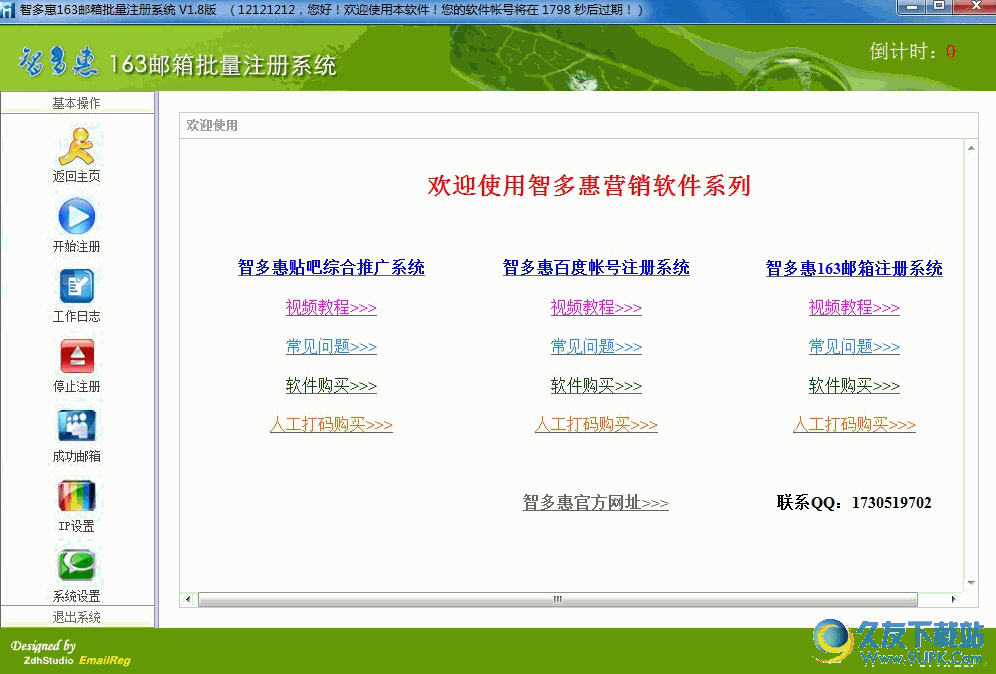The width and height of the screenshot is (996, 674).
Task: Click 软件购买 under 贴吧综合推广系统
Action: coord(331,386)
